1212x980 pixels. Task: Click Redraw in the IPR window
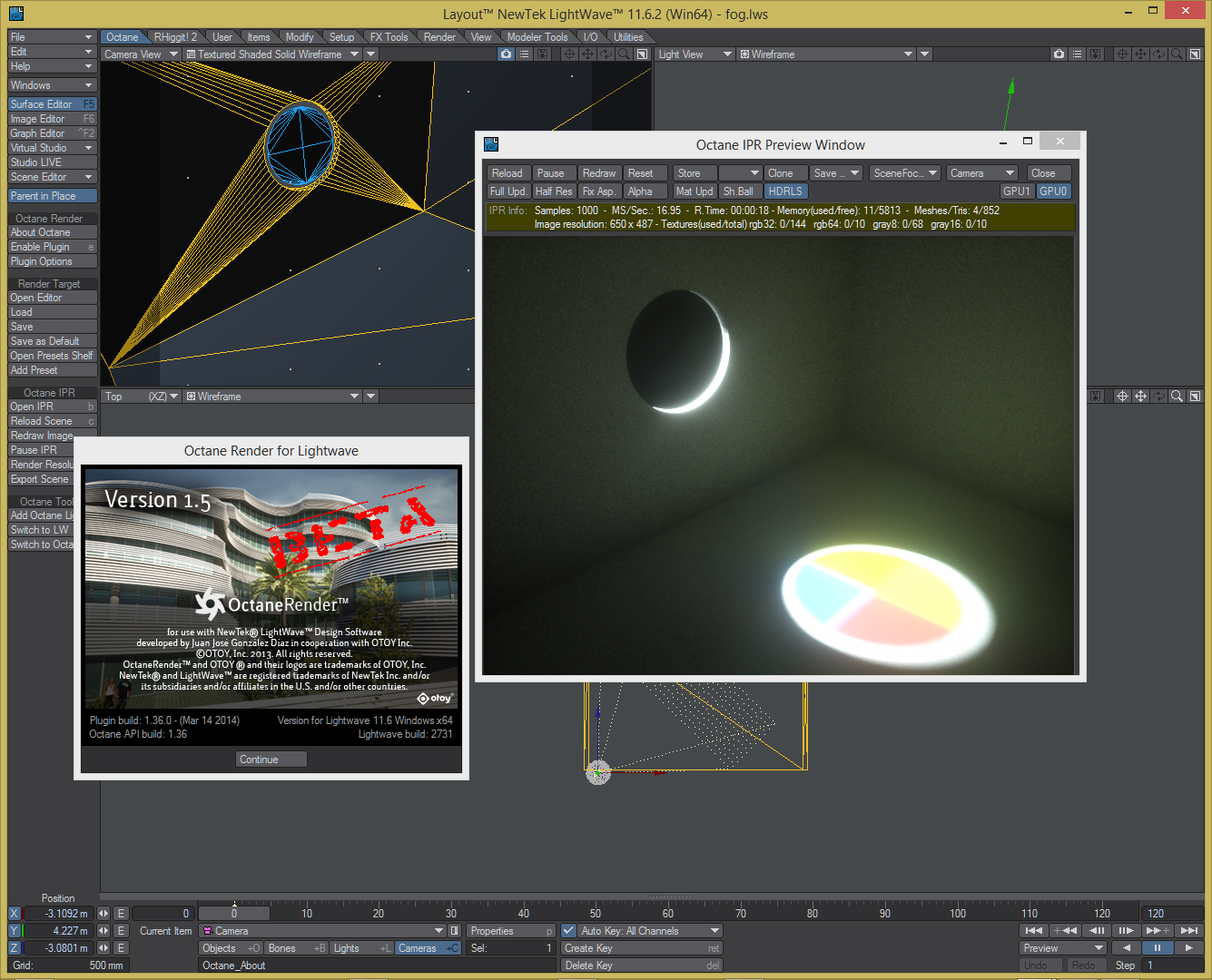[x=599, y=173]
